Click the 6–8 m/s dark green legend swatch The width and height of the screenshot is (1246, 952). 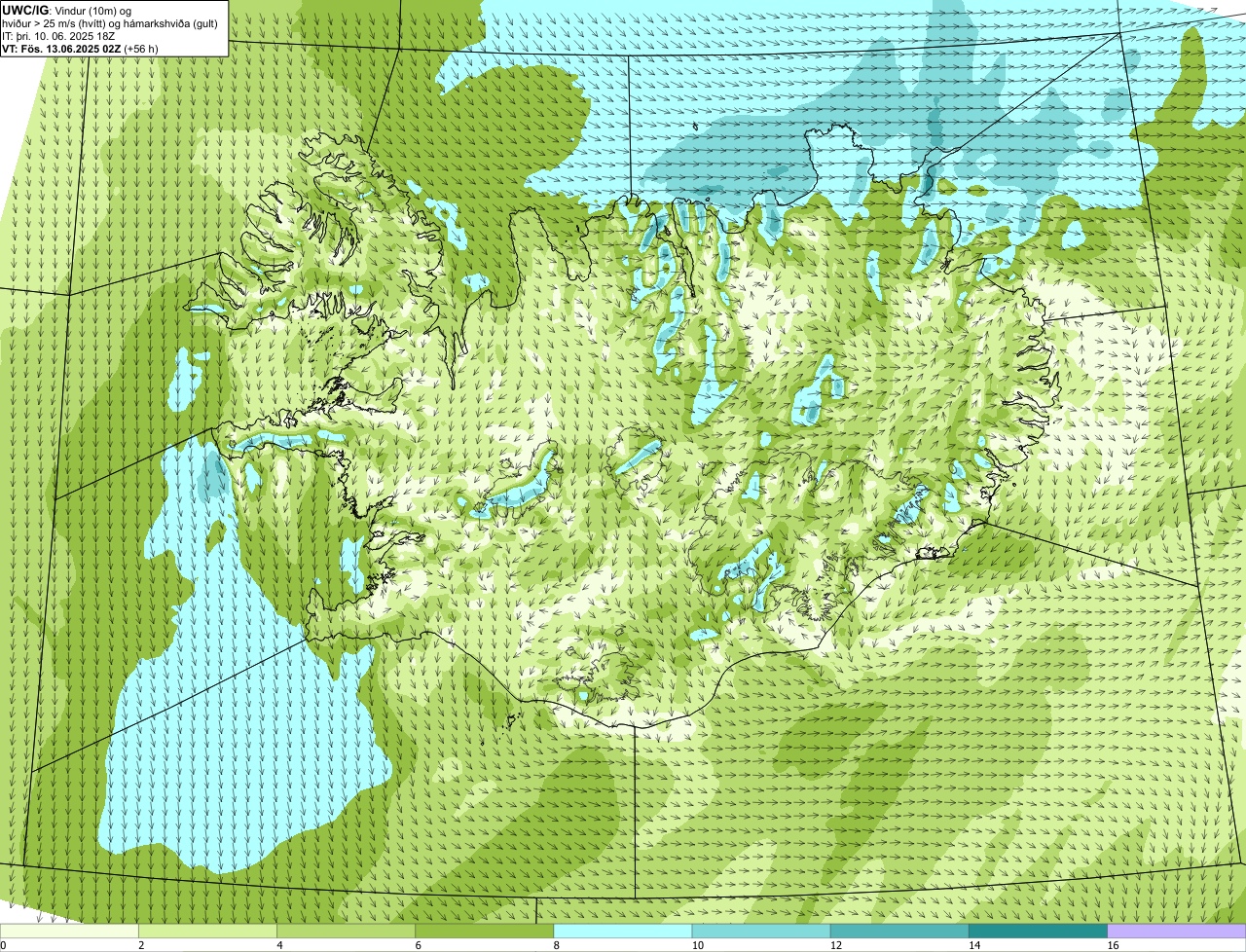485,932
